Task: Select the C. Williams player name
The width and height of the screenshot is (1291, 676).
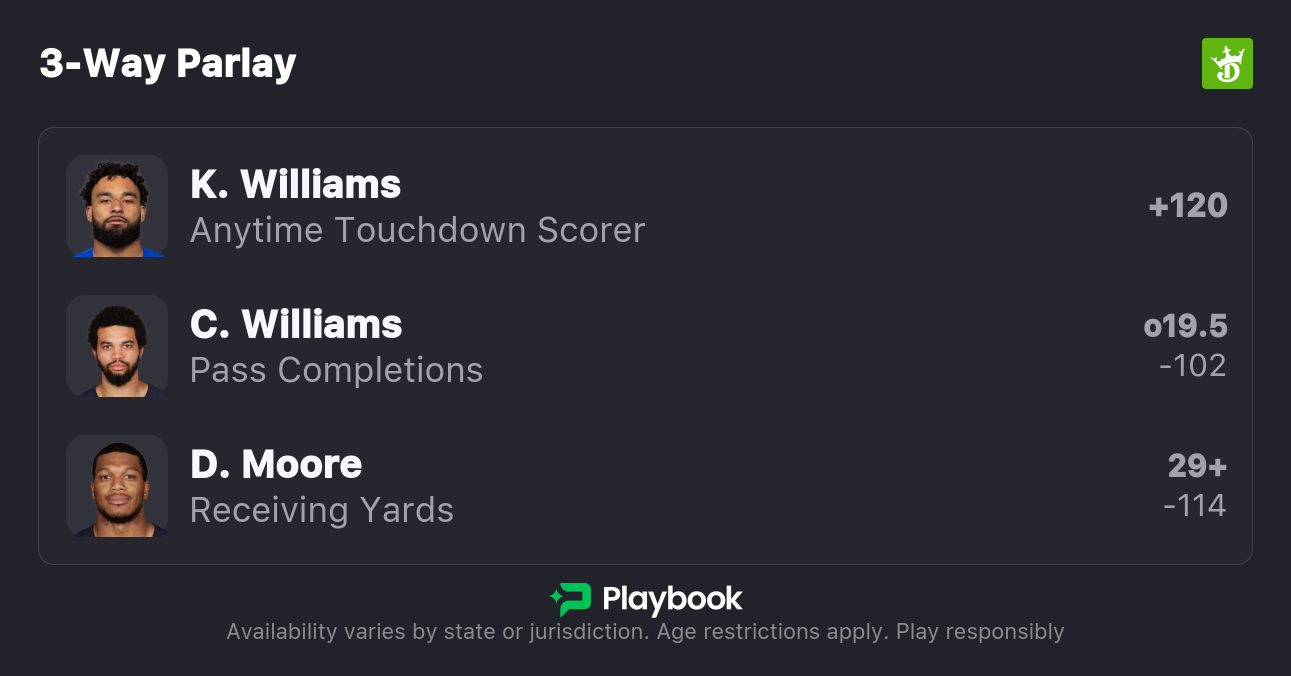Action: tap(296, 324)
